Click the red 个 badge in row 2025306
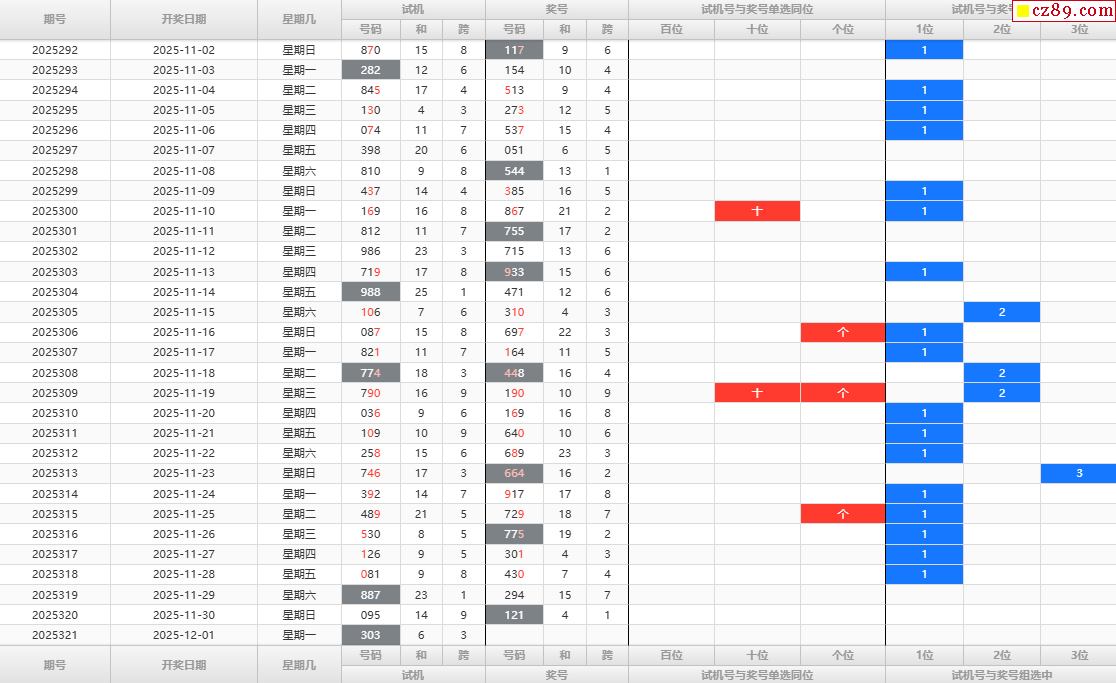 843,332
